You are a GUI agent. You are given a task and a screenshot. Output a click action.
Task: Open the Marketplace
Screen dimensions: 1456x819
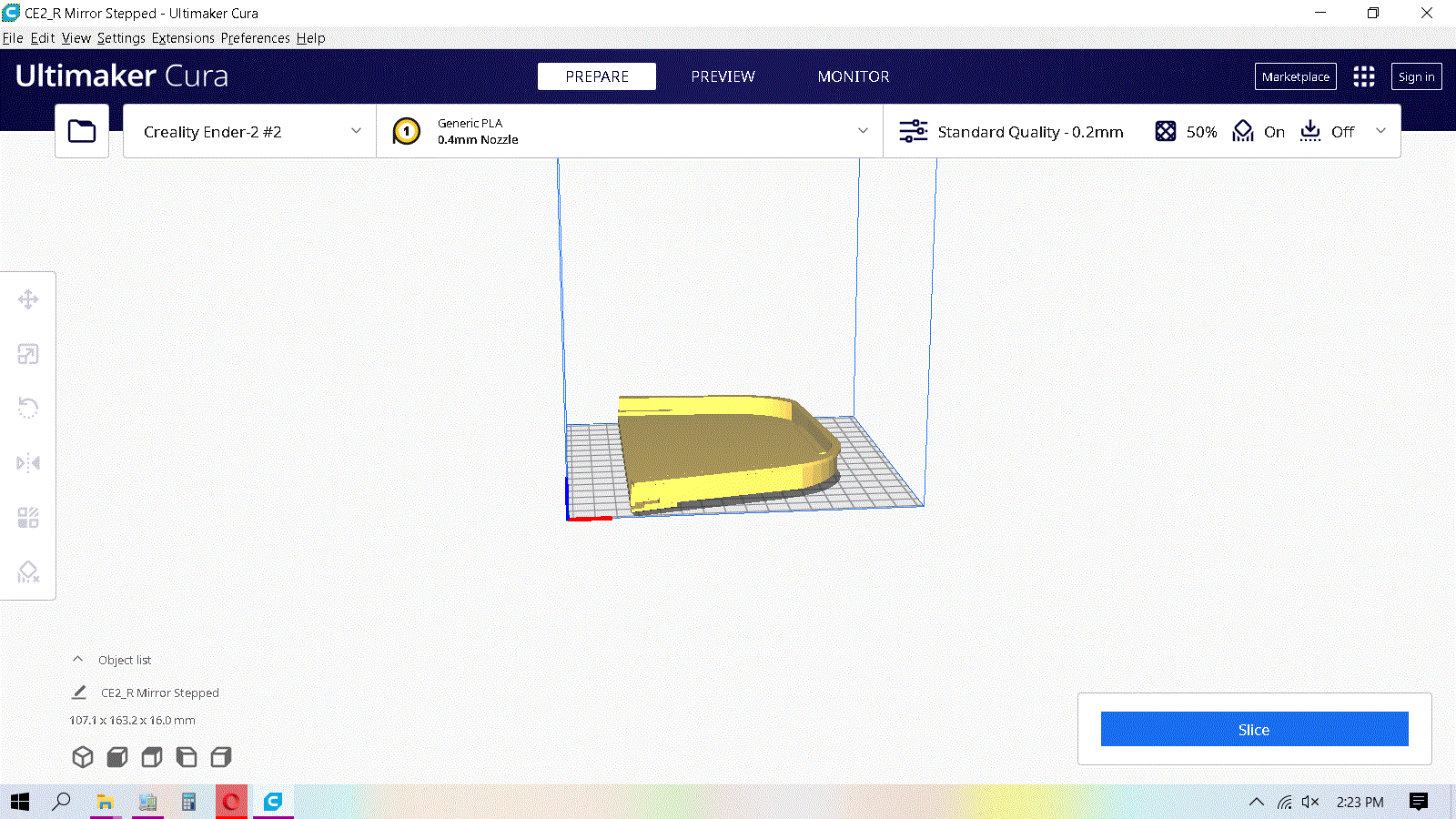tap(1295, 76)
